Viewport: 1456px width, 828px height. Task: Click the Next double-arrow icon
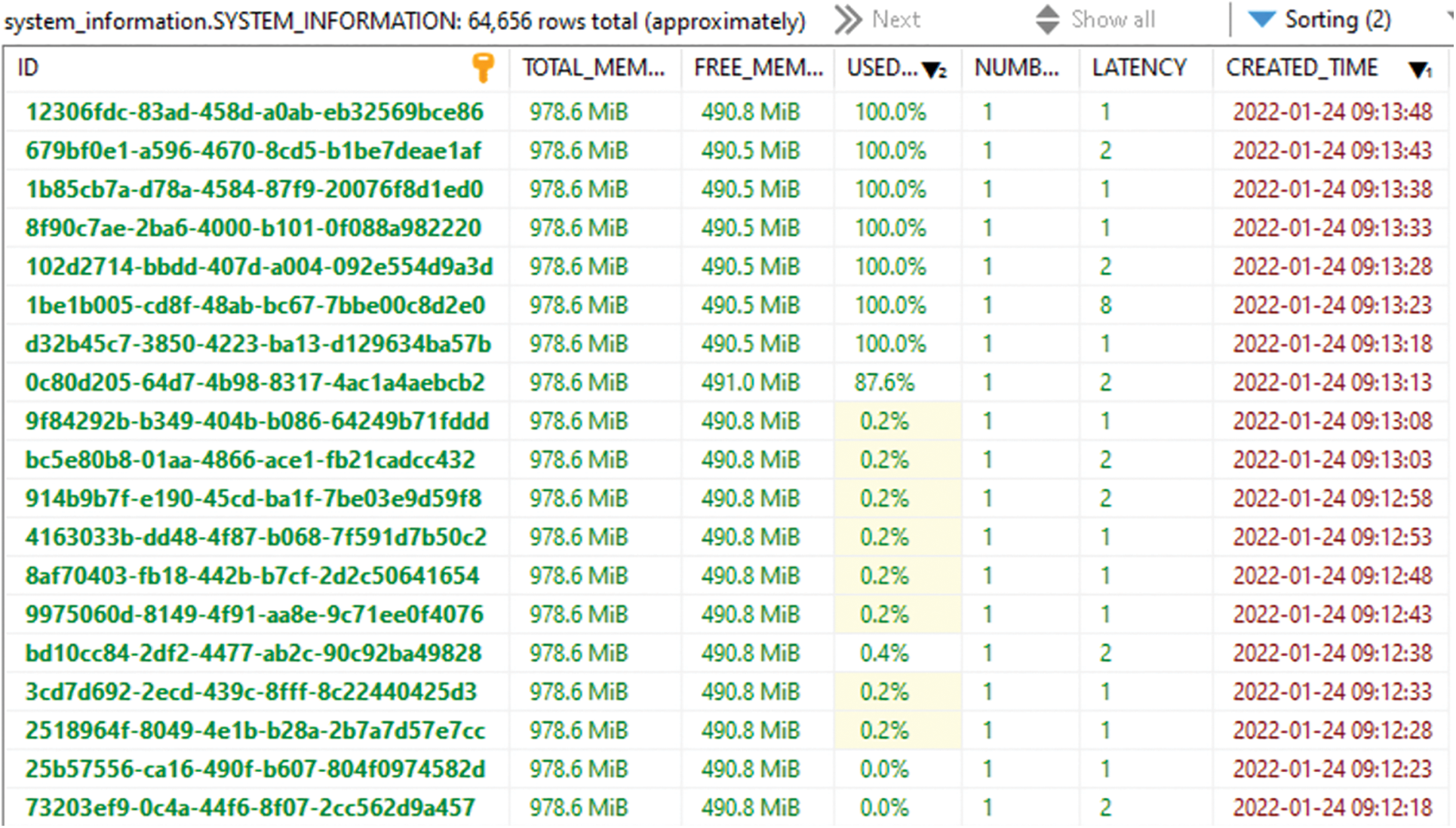[x=848, y=20]
